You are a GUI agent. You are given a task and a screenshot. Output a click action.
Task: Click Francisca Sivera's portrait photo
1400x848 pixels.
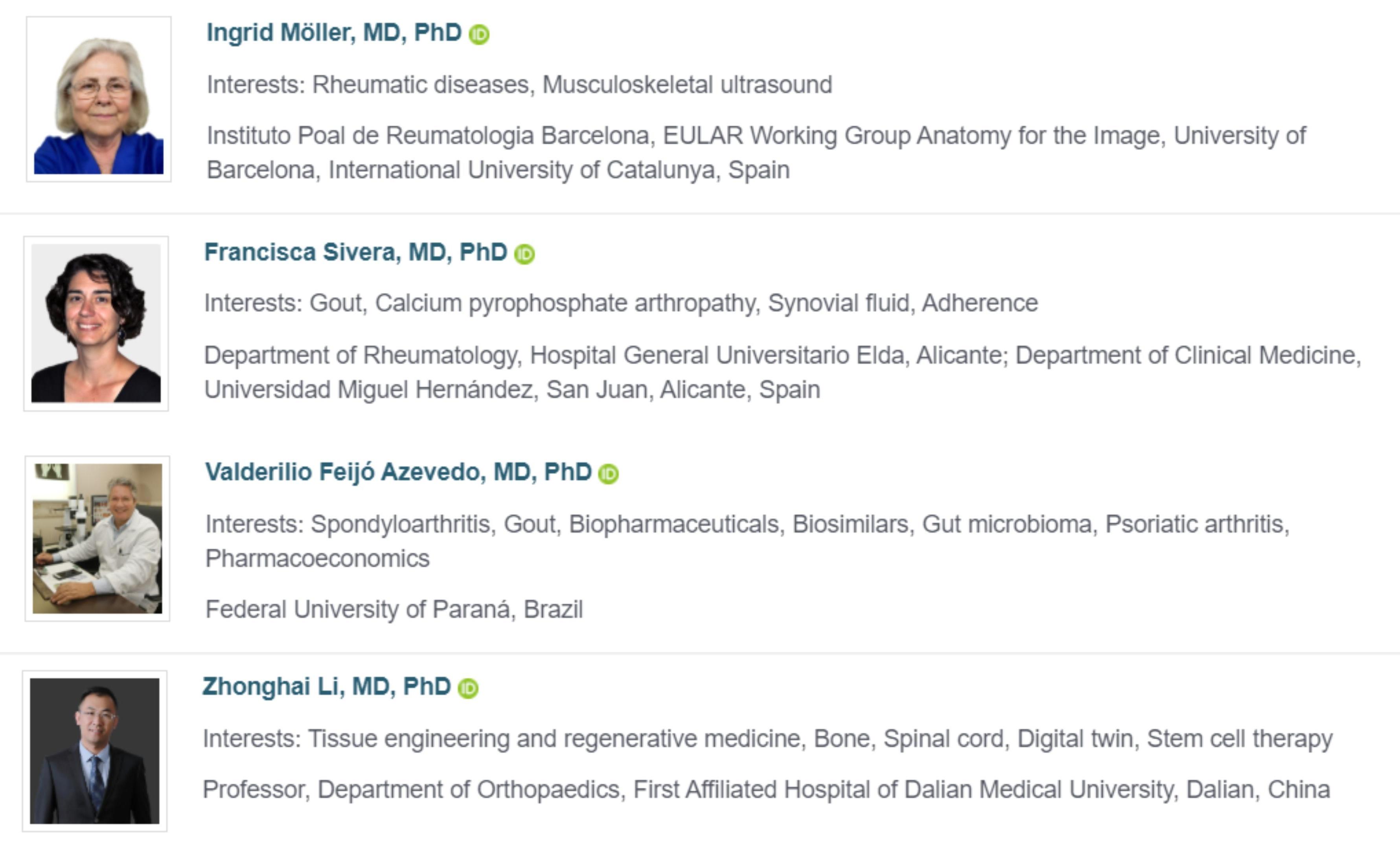pos(96,324)
